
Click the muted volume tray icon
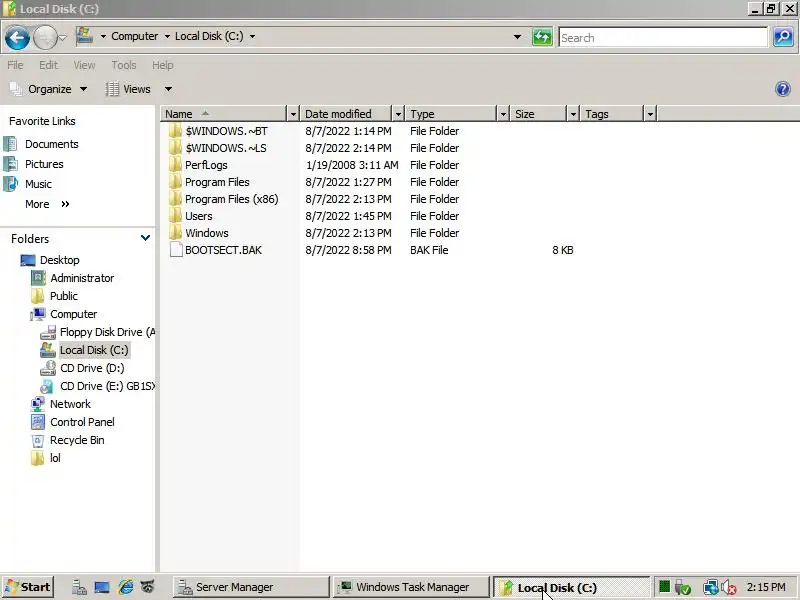729,587
